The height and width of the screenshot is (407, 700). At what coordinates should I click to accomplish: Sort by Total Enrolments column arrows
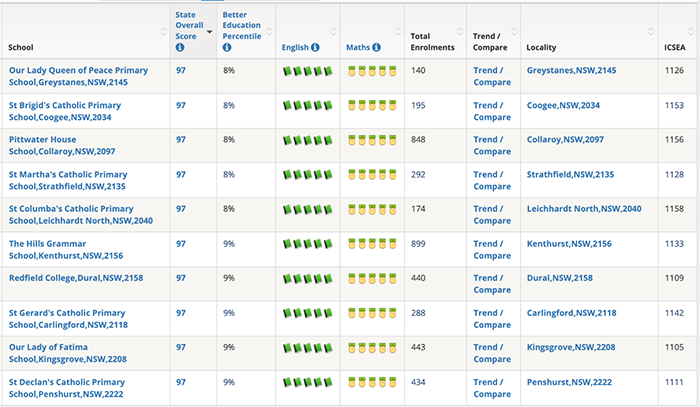tap(460, 31)
